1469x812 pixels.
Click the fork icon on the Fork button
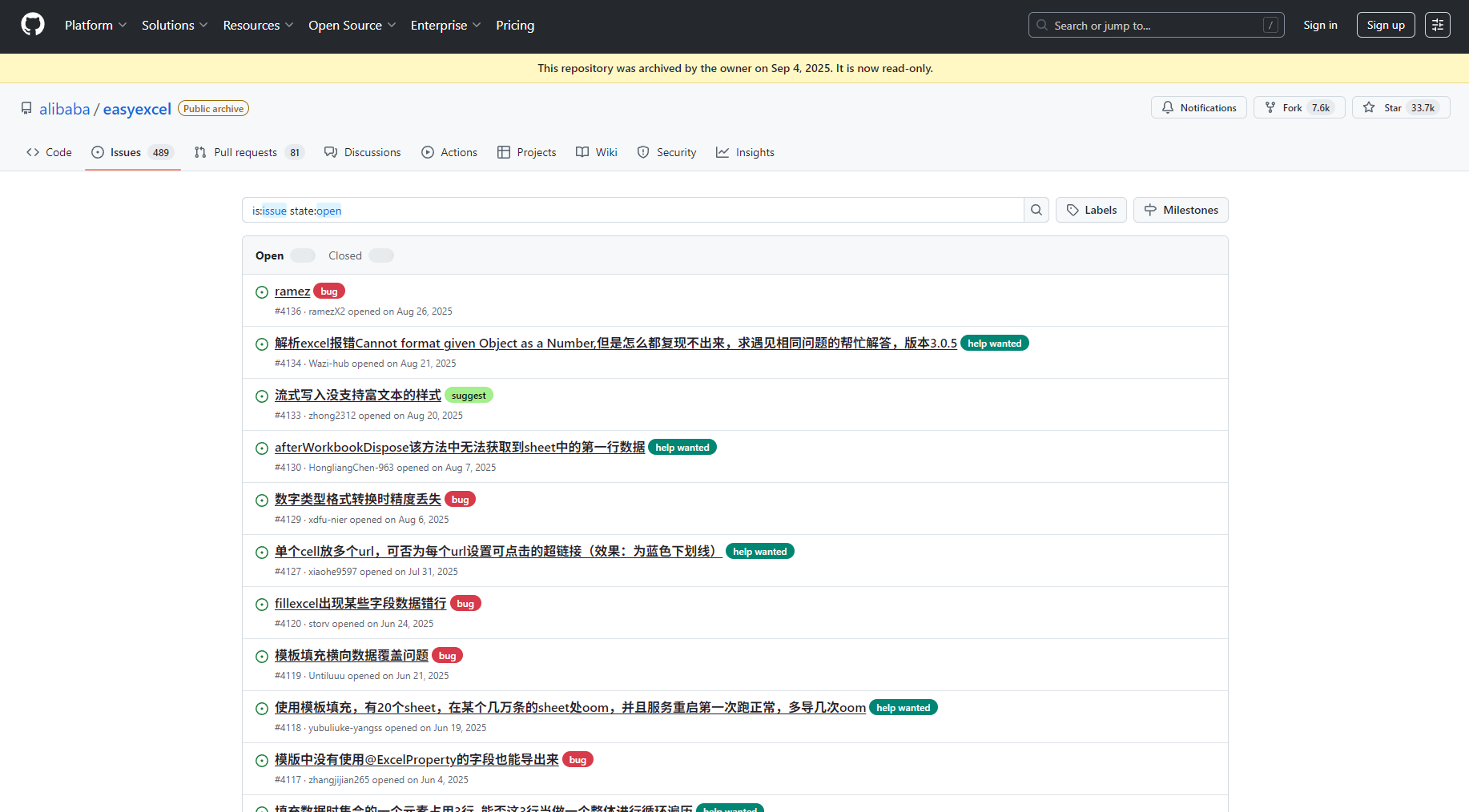pyautogui.click(x=1272, y=107)
